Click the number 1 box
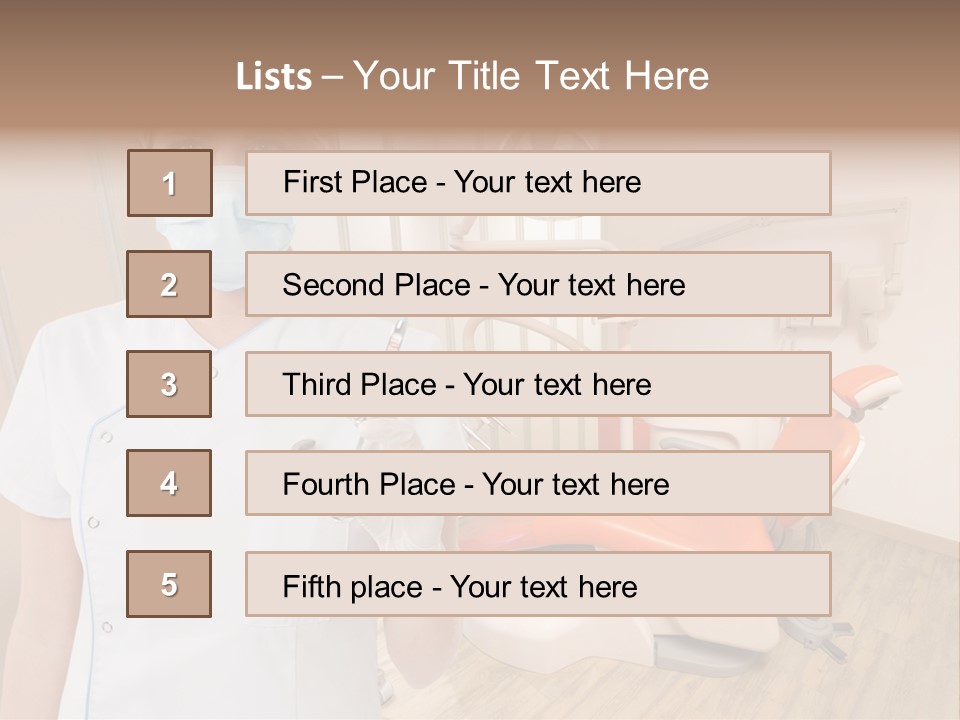 click(170, 183)
